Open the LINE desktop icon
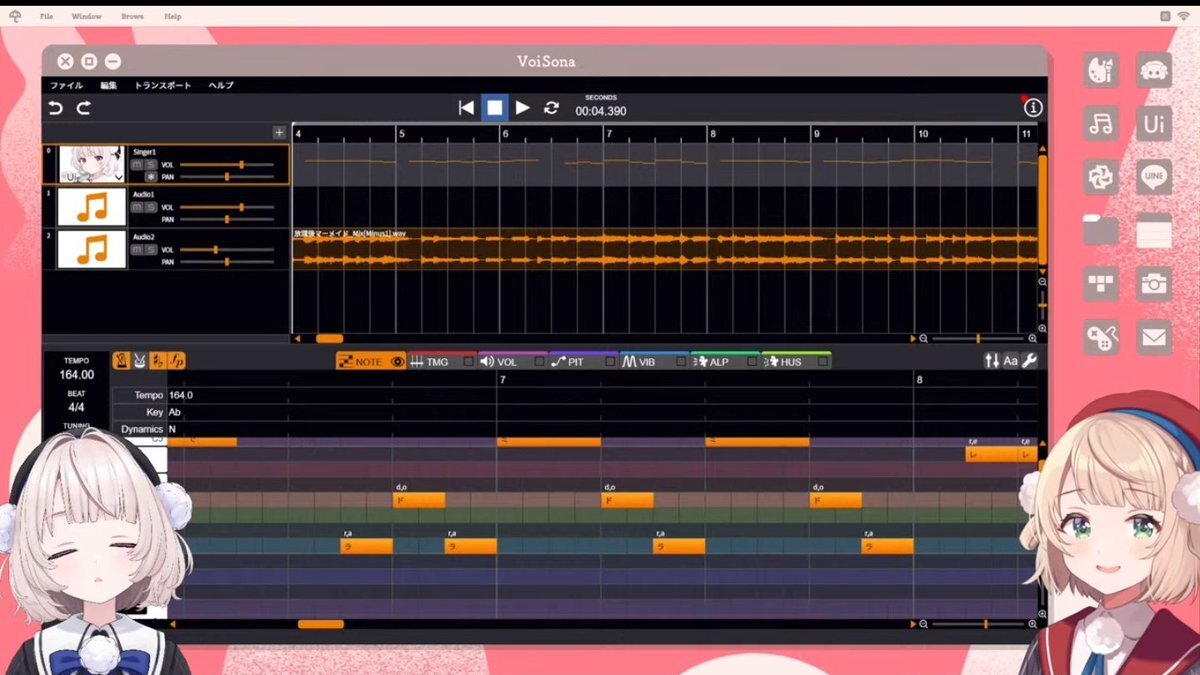Image resolution: width=1200 pixels, height=675 pixels. [1154, 177]
